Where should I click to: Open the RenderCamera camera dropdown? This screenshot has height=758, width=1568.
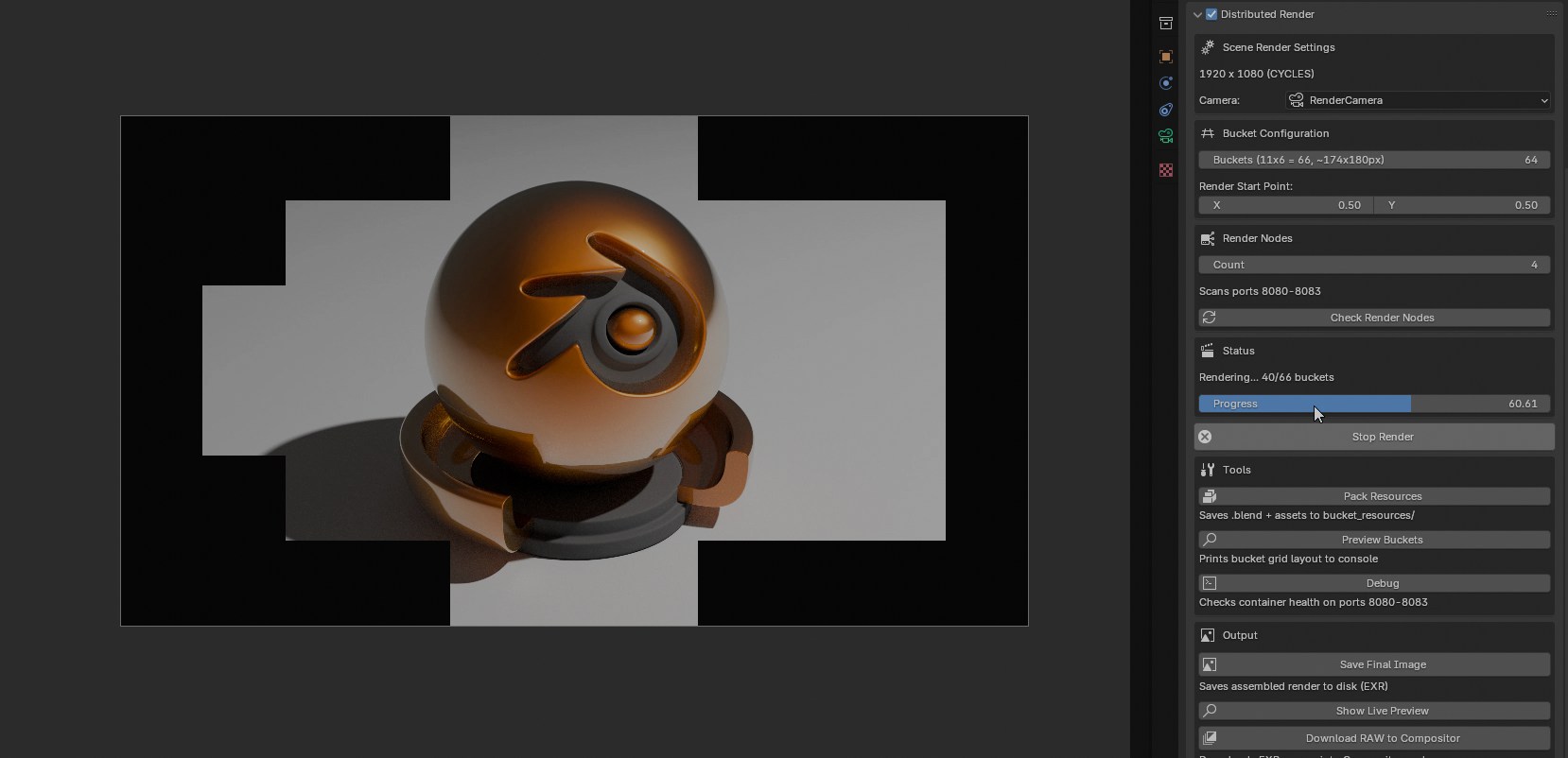point(1419,100)
